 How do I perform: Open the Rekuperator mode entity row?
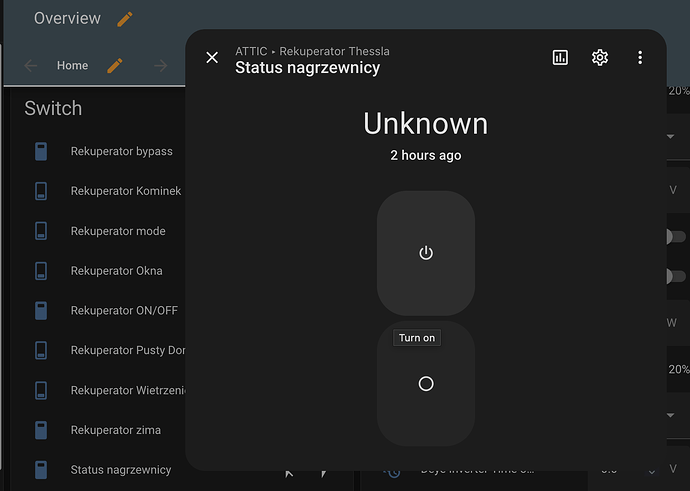click(x=117, y=231)
